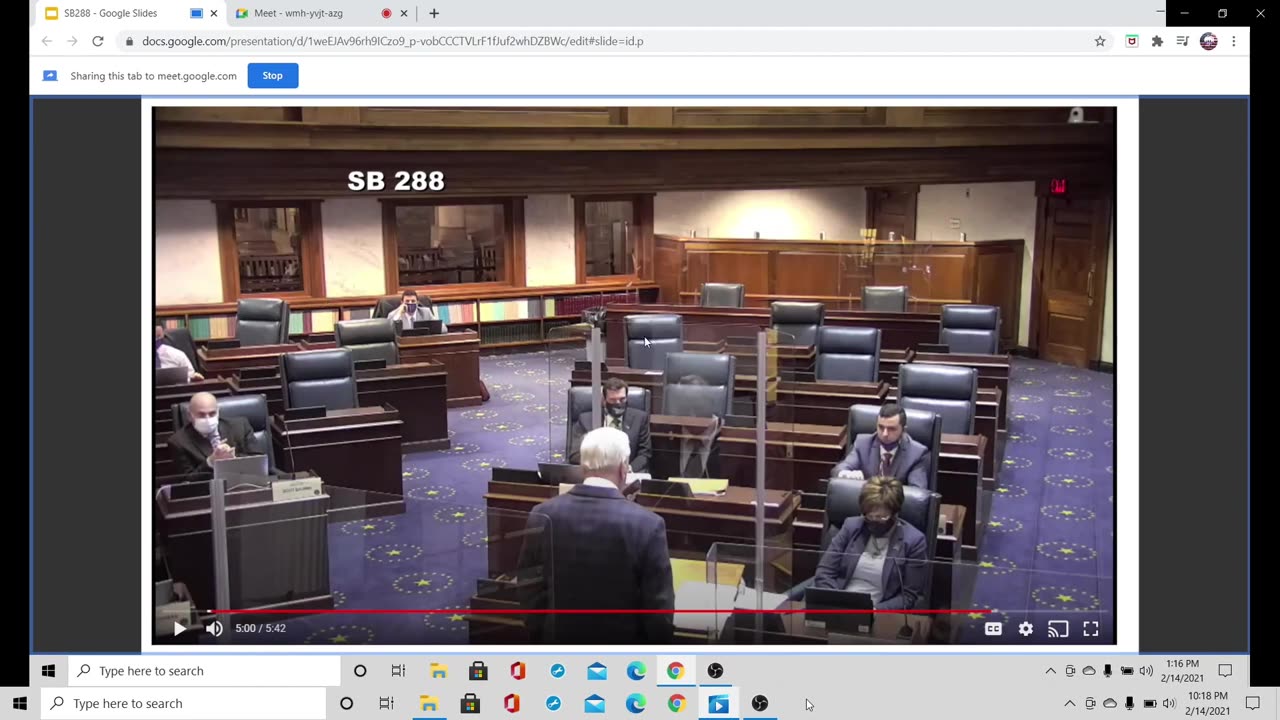Stop sharing this tab to Meet
Screen dimensions: 1280x720
[272, 75]
